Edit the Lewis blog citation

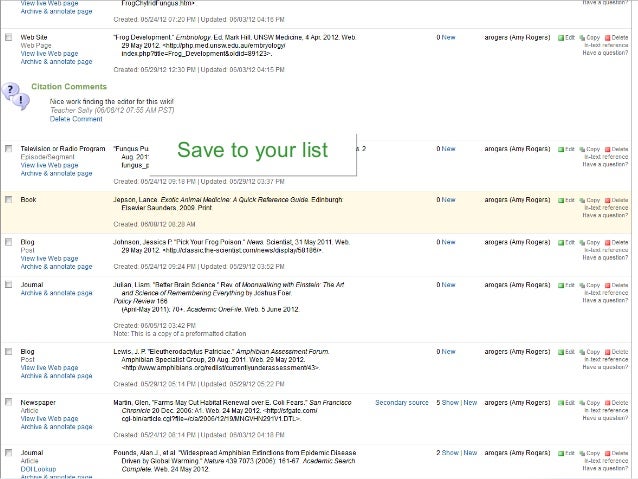[x=566, y=352]
